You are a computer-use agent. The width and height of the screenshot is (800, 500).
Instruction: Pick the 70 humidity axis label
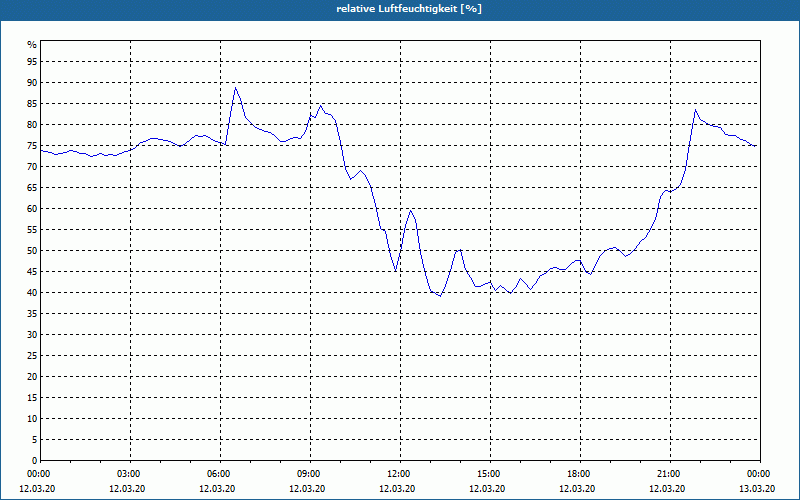click(32, 167)
